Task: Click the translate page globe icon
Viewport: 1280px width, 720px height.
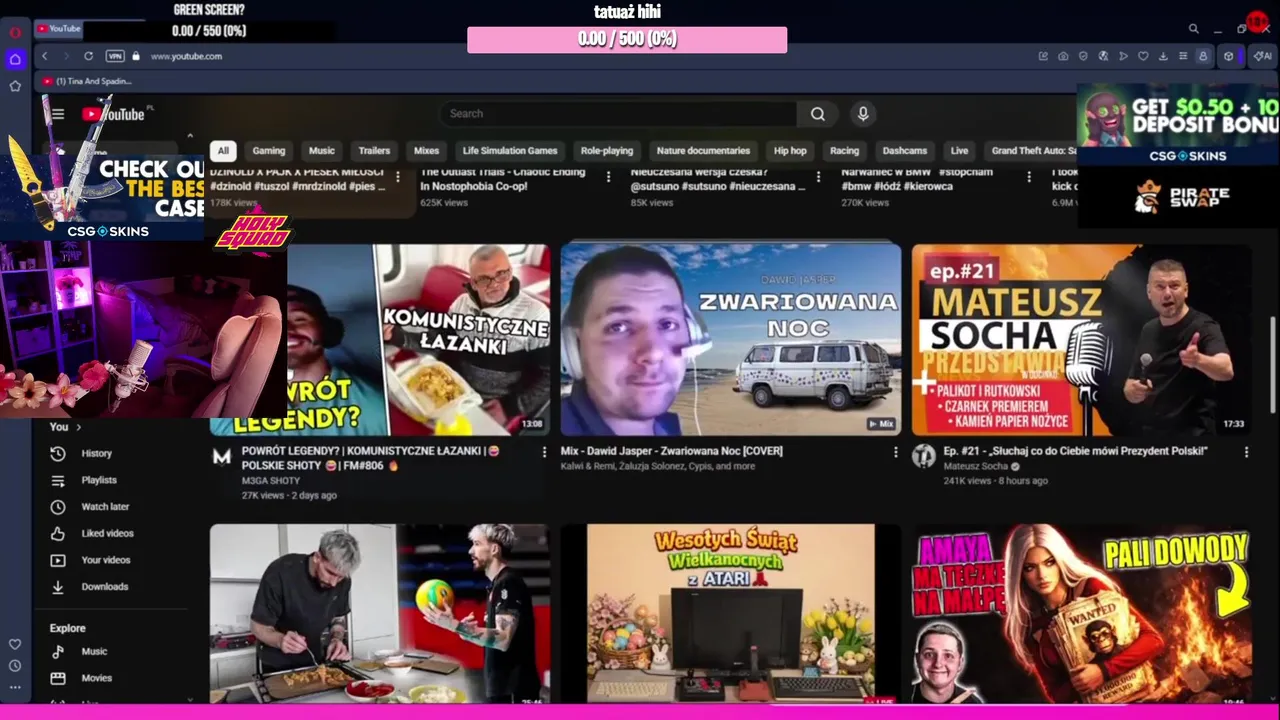Action: click(x=1103, y=56)
